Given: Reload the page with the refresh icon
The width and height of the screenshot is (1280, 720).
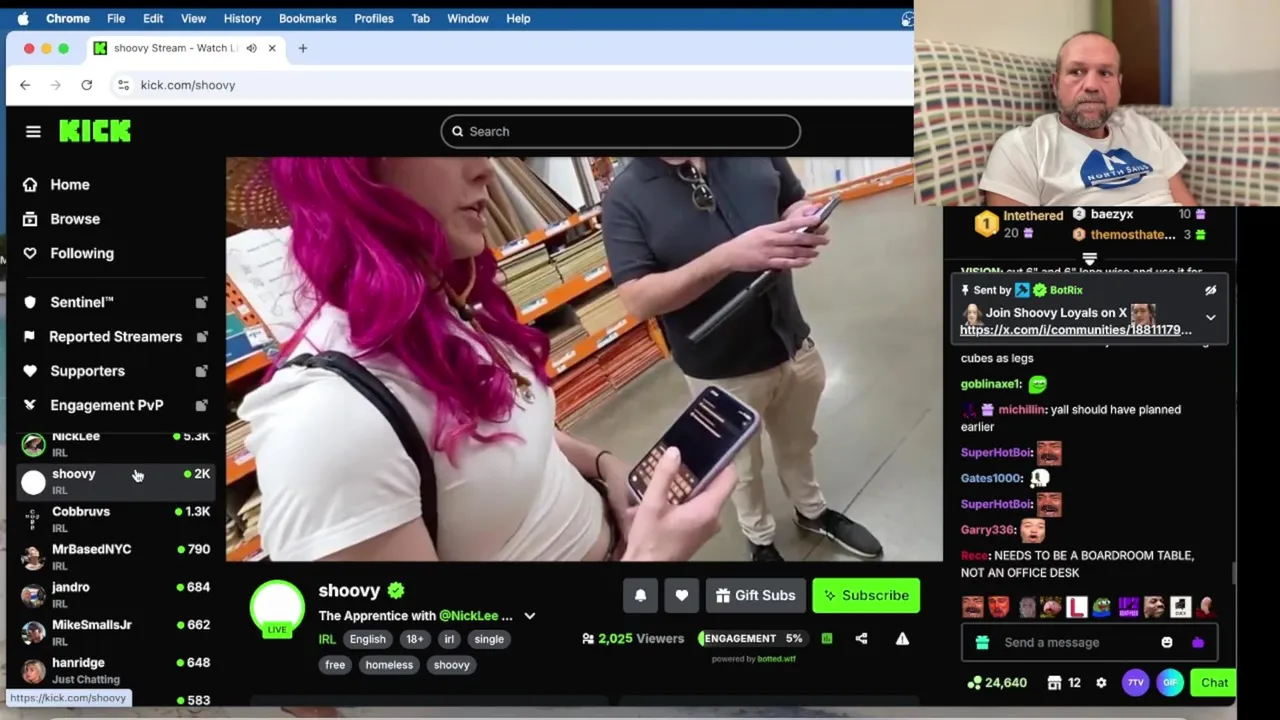Looking at the screenshot, I should tap(87, 85).
